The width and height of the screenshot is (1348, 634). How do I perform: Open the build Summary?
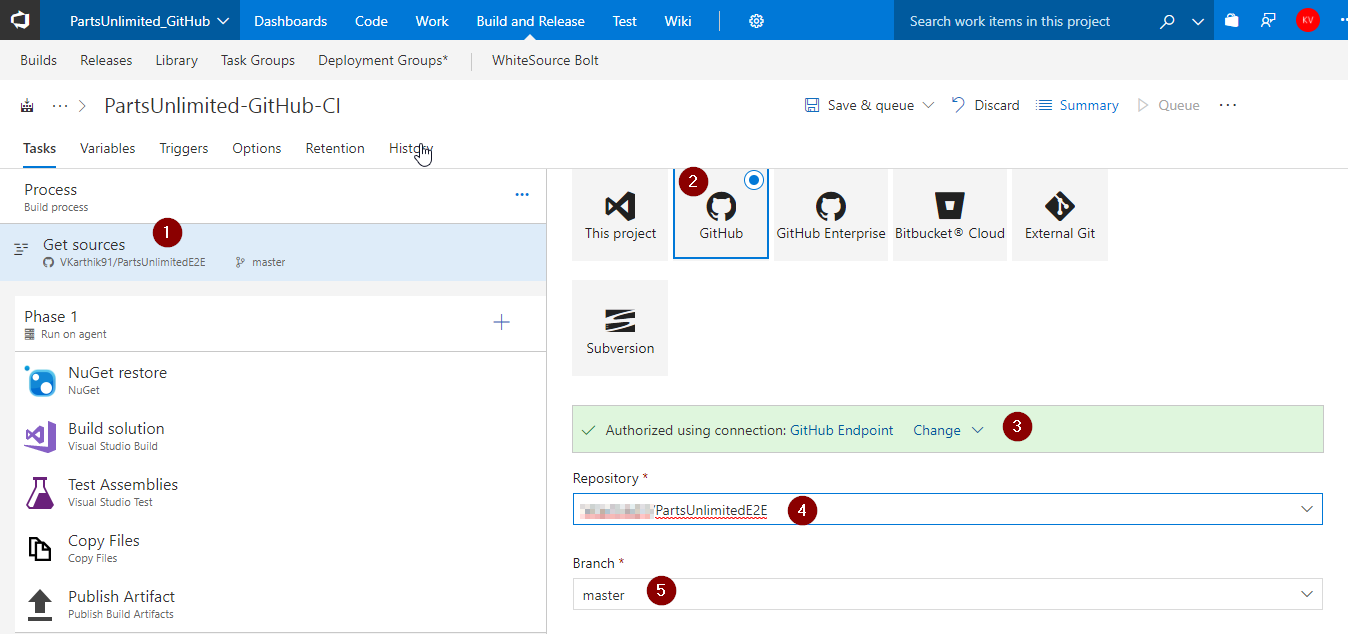pos(1077,105)
